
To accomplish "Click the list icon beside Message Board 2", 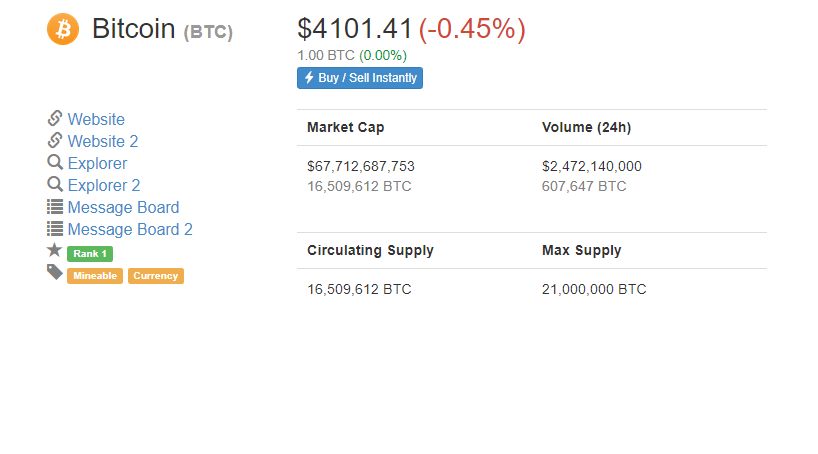I will (55, 229).
